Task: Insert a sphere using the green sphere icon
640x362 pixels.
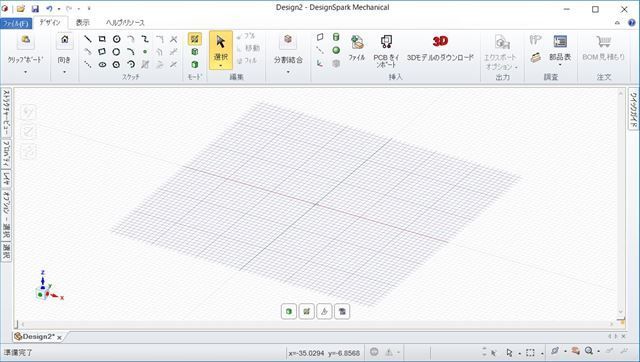Action: click(336, 50)
